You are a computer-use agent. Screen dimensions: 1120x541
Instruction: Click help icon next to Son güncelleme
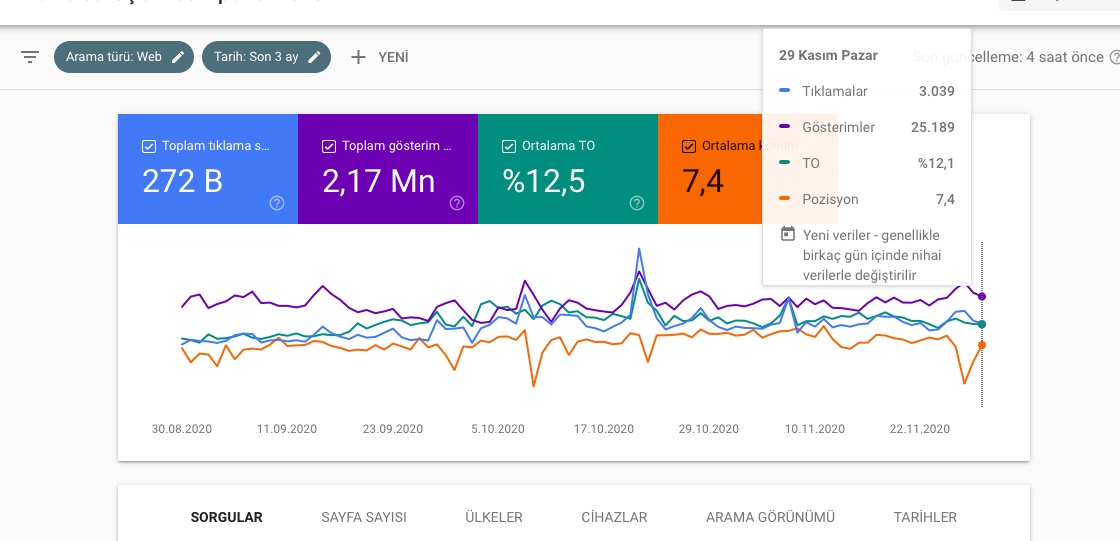(1114, 57)
